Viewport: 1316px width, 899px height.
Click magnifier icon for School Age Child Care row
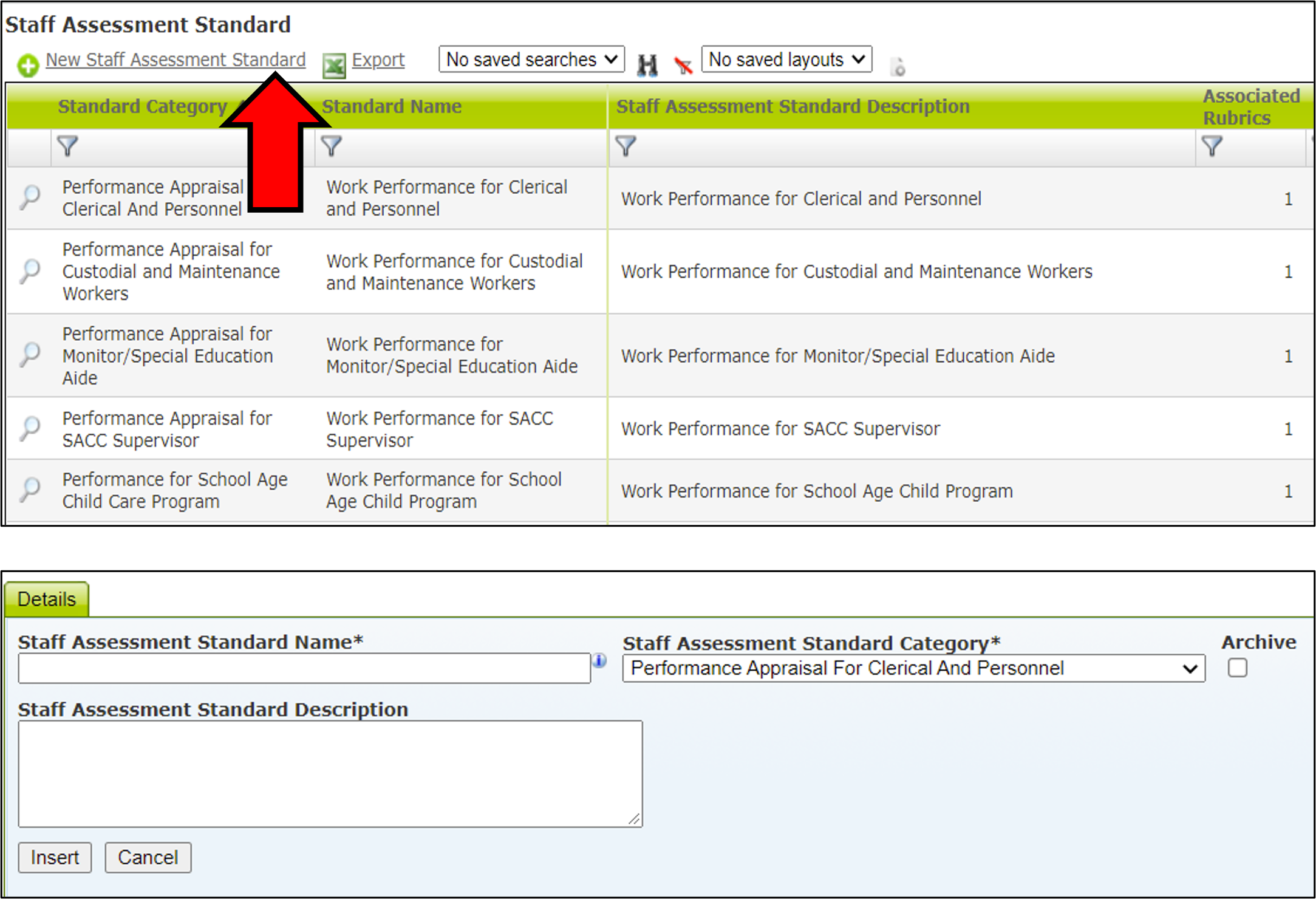tap(29, 490)
